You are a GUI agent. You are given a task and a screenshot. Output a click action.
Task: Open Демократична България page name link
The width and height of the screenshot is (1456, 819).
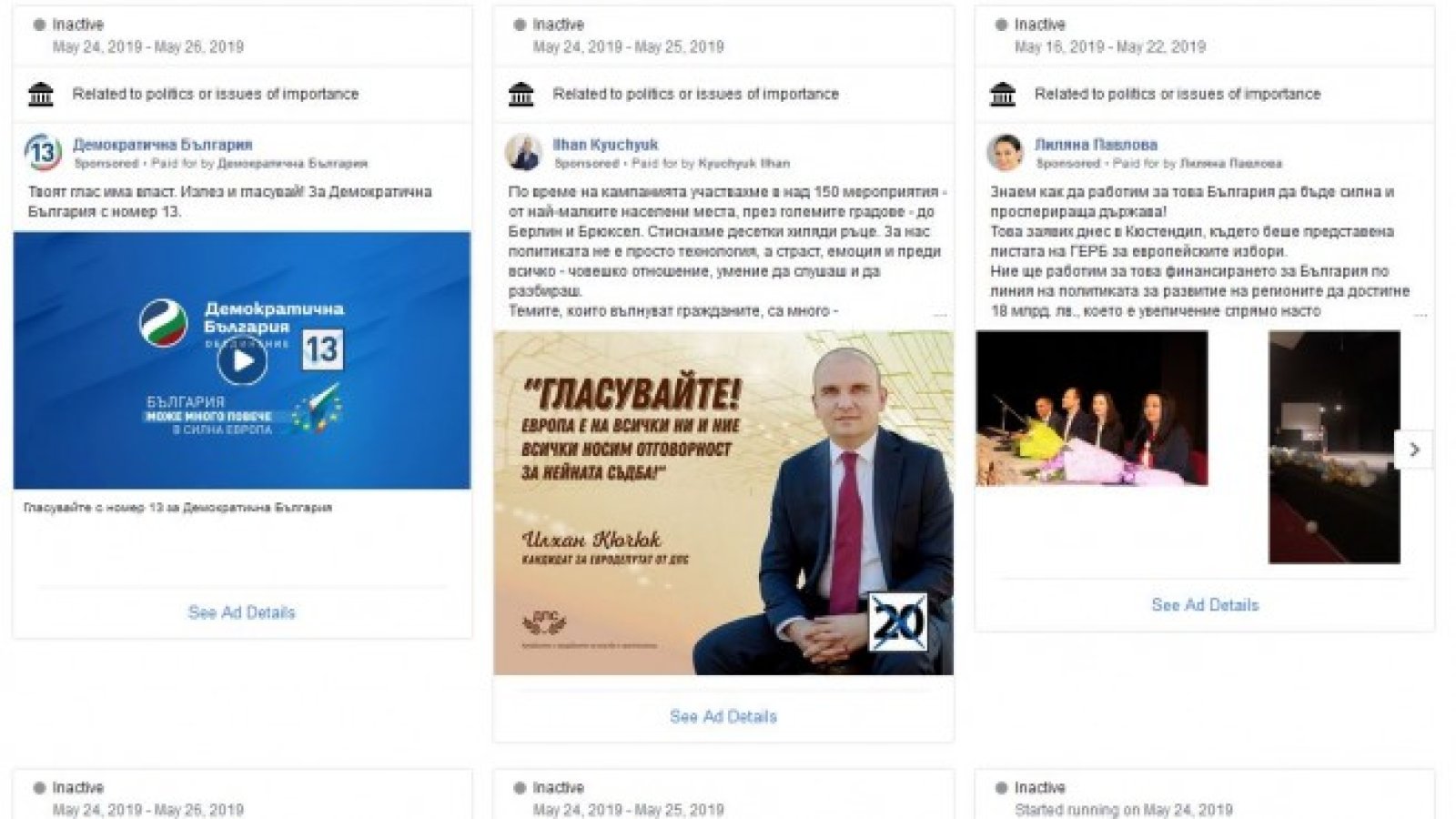(163, 145)
